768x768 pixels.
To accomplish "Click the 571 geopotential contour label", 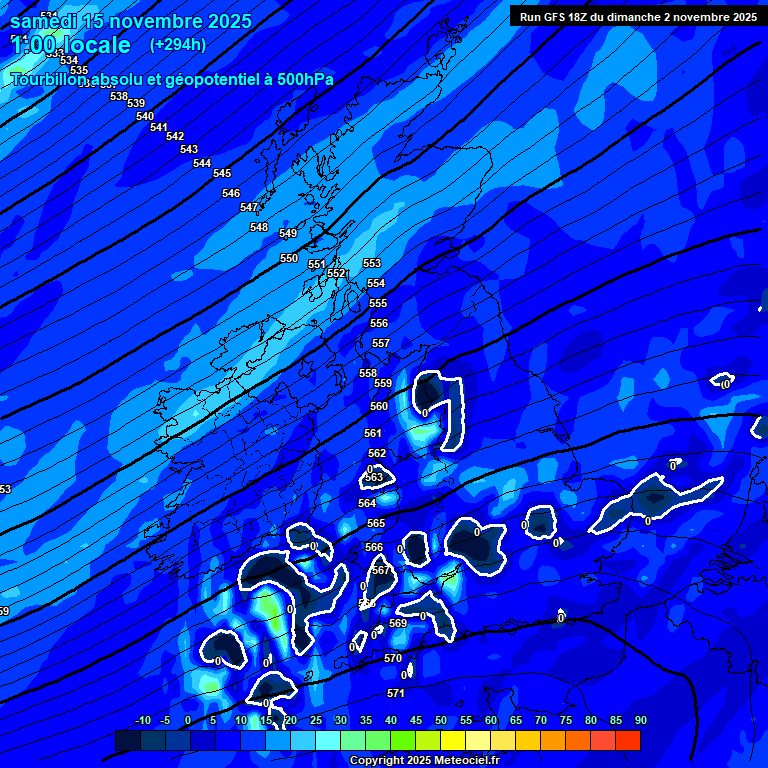I will [395, 693].
